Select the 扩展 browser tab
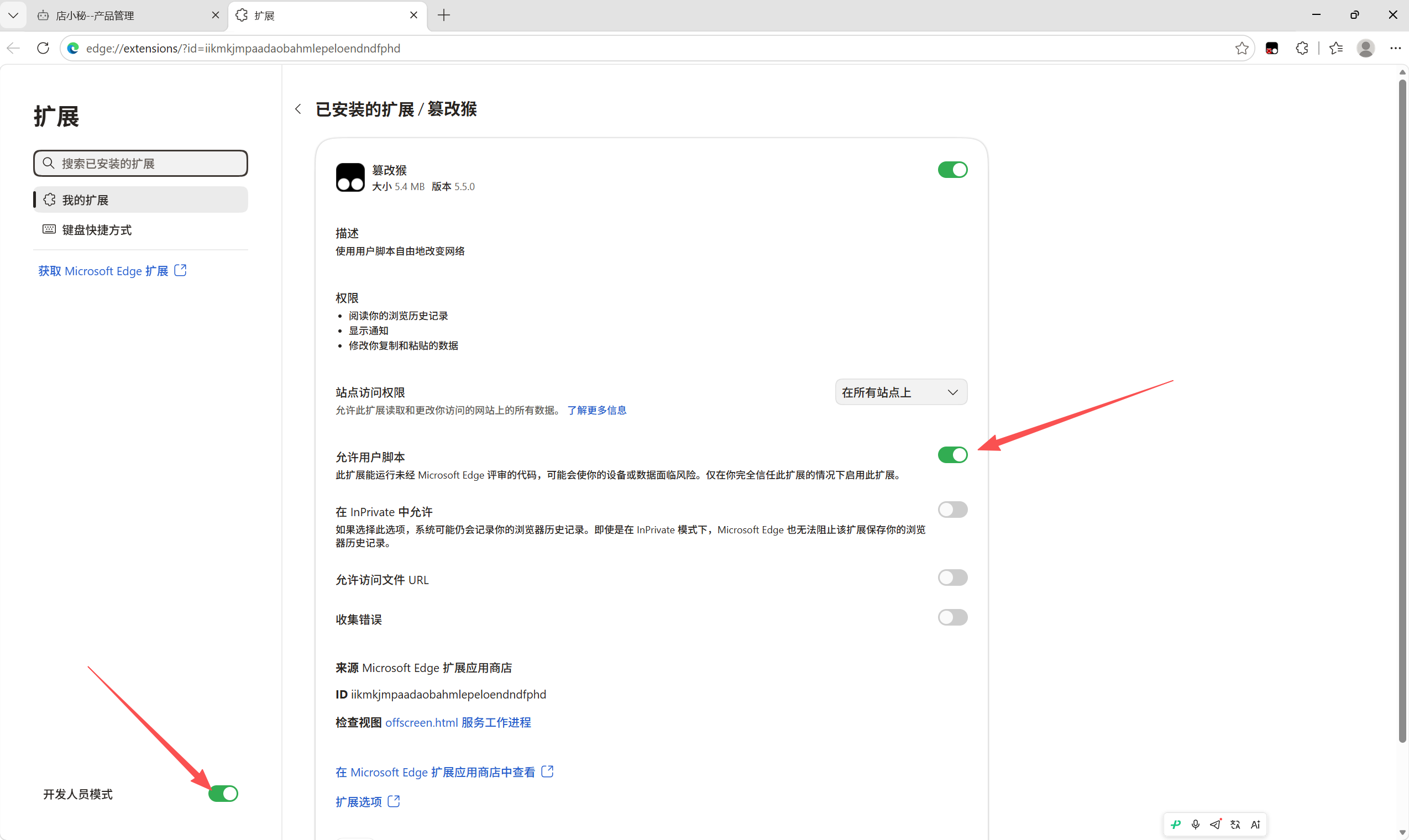1409x840 pixels. tap(327, 15)
